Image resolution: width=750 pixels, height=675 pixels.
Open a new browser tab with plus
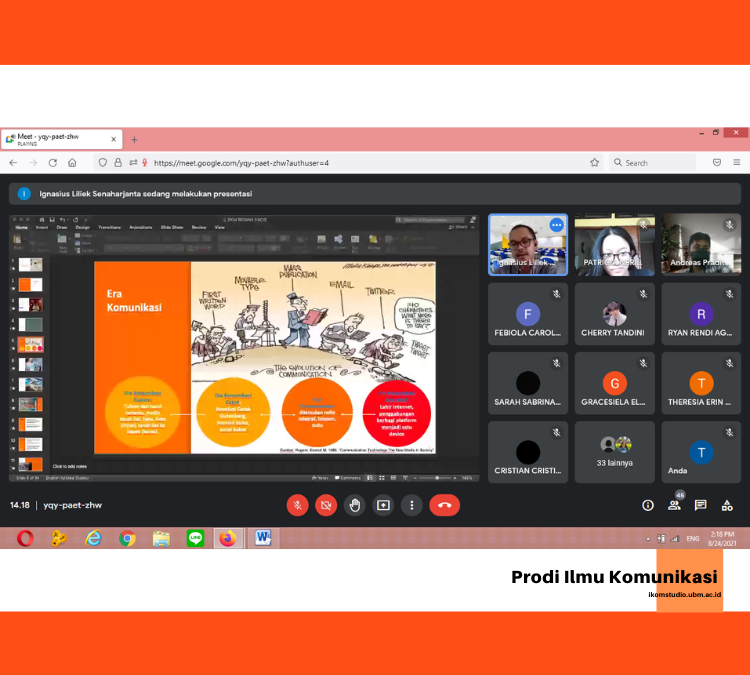tap(134, 140)
